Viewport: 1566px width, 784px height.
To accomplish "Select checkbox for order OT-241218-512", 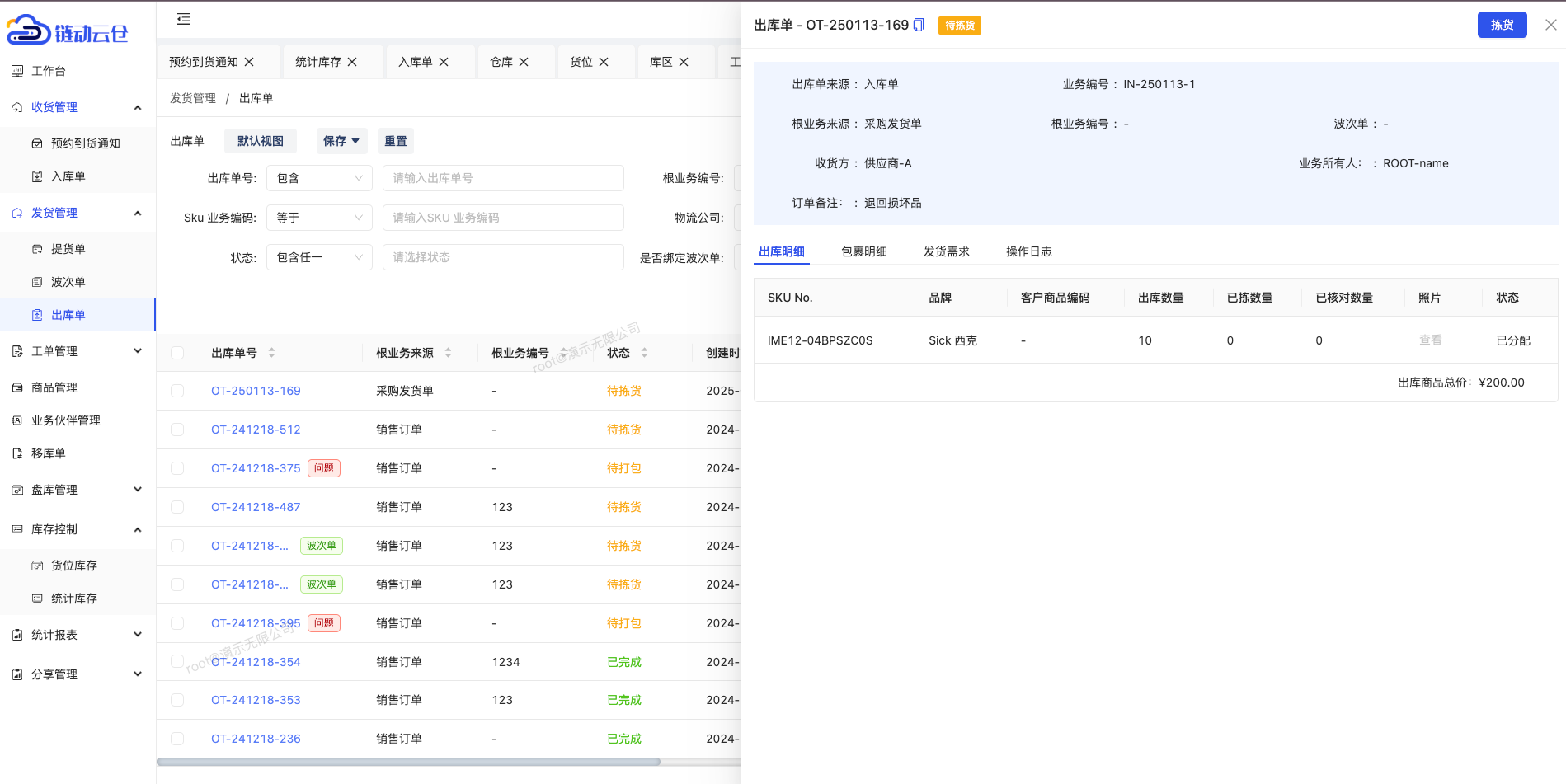I will point(177,430).
